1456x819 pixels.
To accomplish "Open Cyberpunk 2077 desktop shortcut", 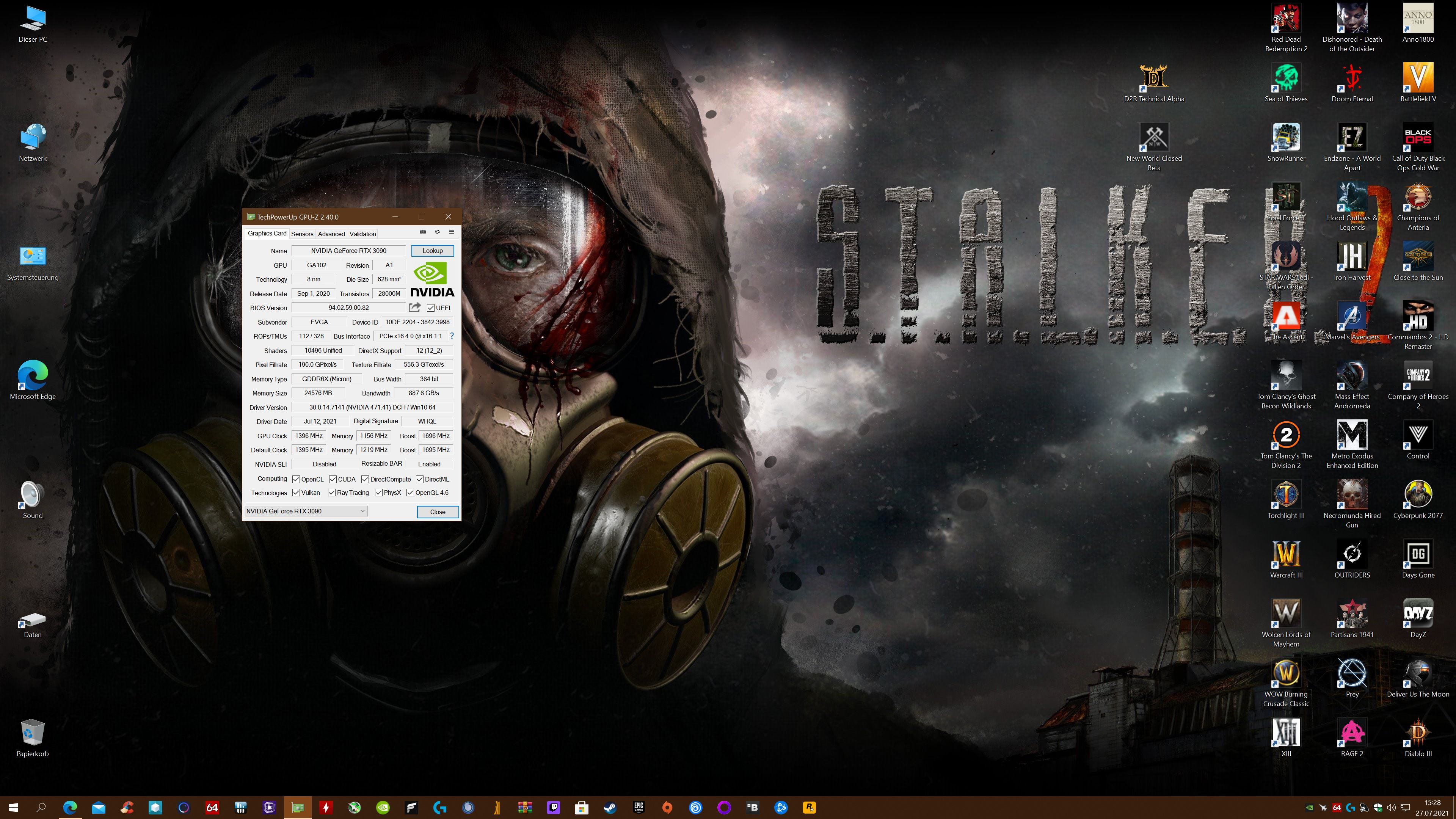I will (1418, 500).
